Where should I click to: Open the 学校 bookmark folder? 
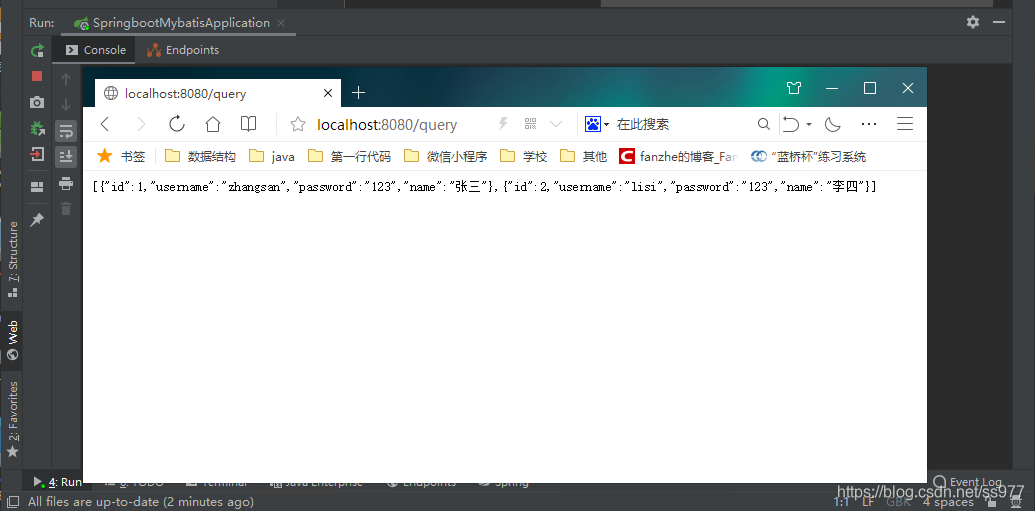(x=523, y=156)
